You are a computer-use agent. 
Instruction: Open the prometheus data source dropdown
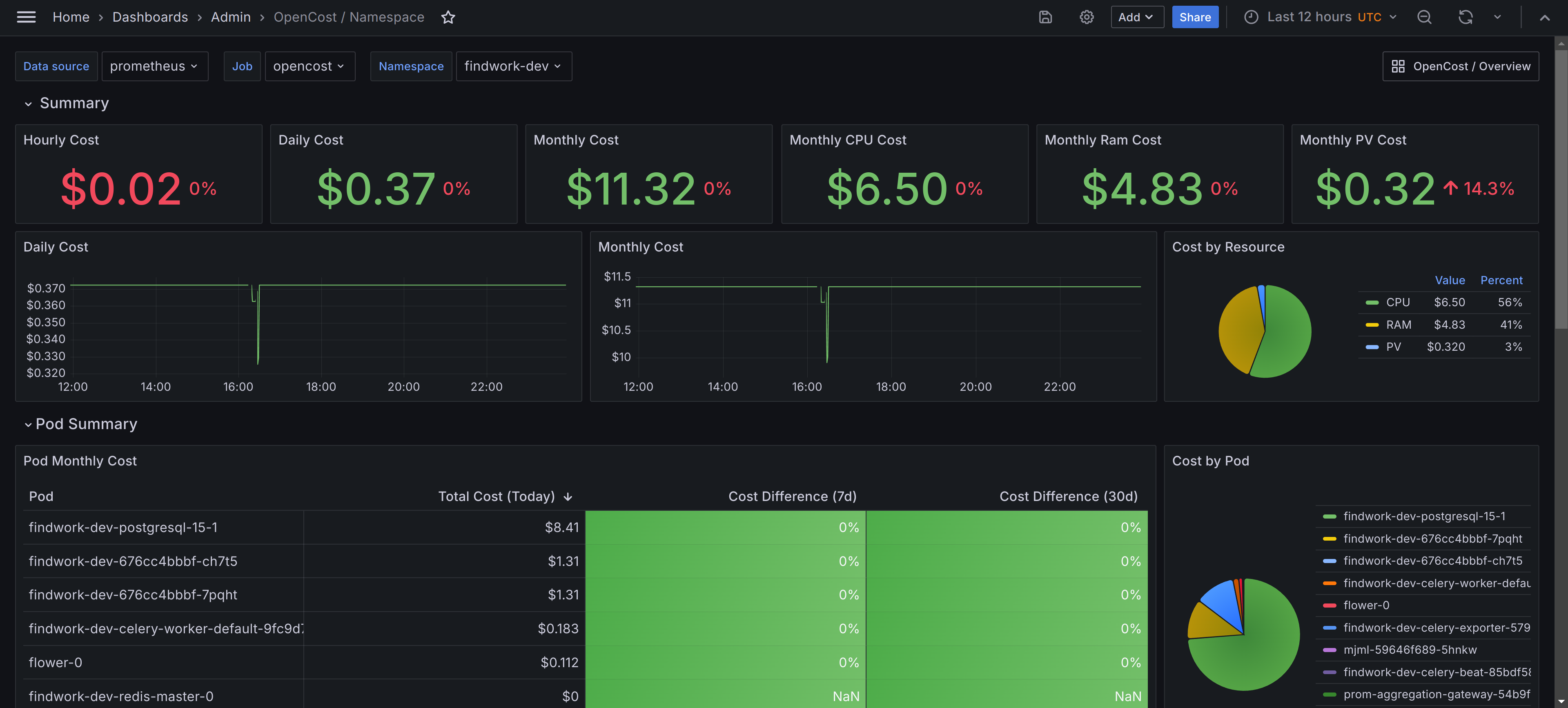click(x=155, y=67)
